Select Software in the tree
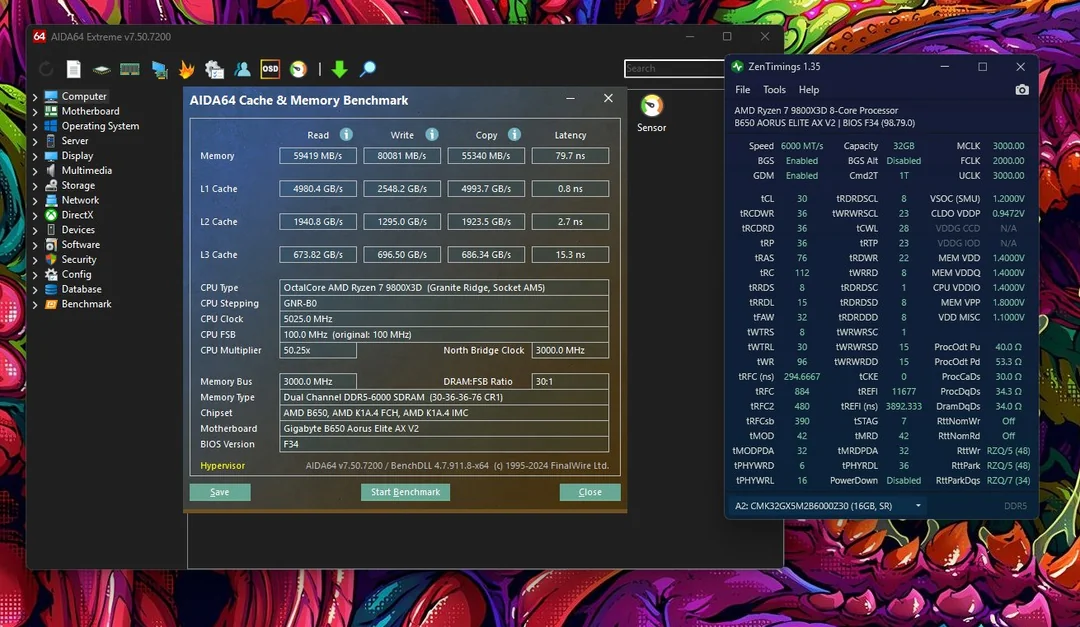 coord(81,245)
